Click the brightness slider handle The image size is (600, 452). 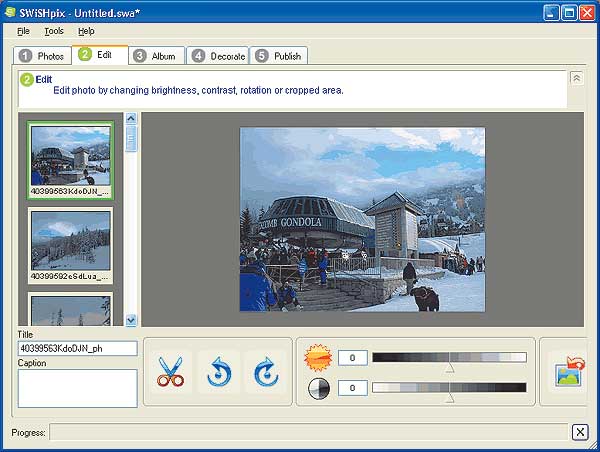pos(449,366)
